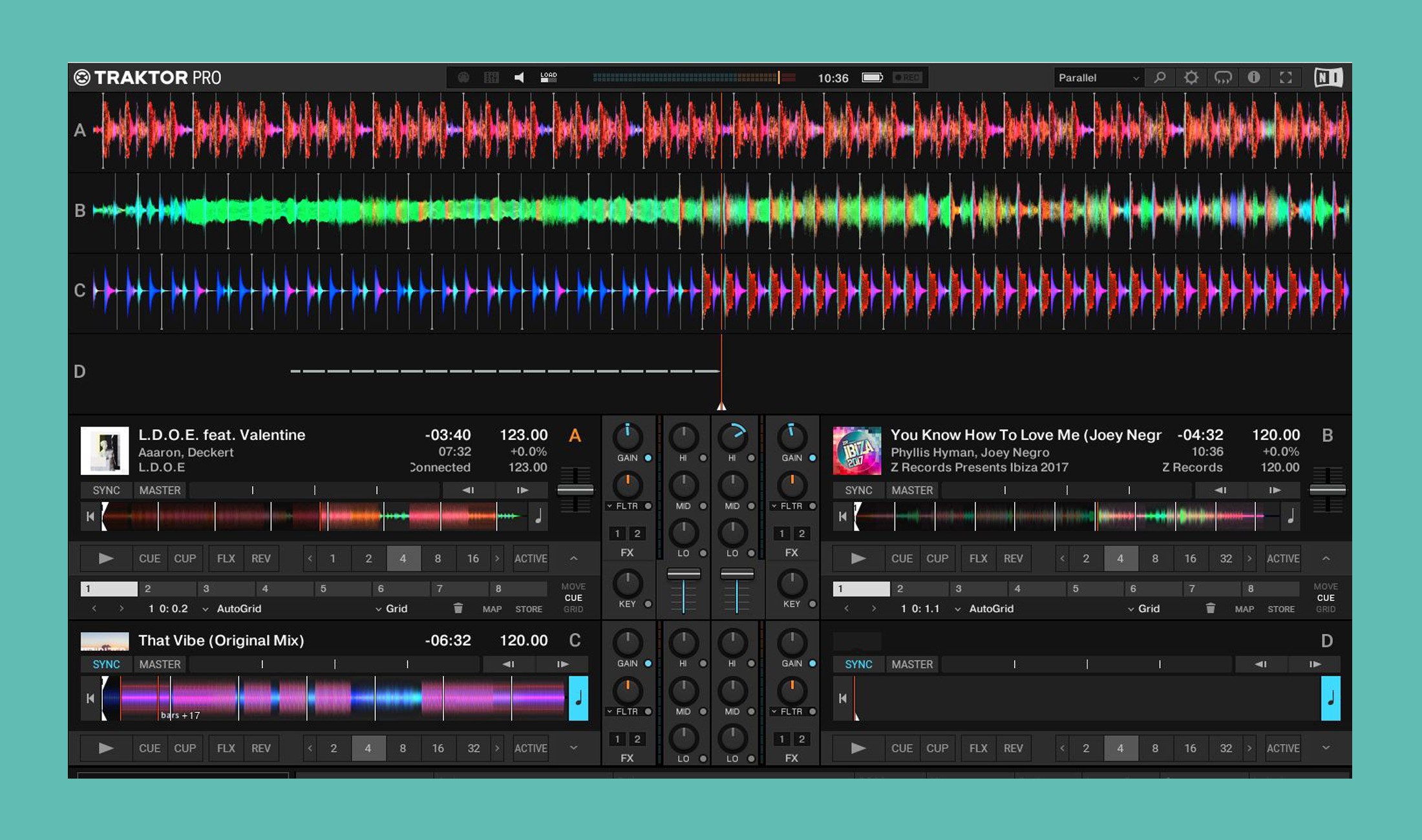Click Deck A tempo fader handle
This screenshot has width=1422, height=840.
pyautogui.click(x=575, y=490)
